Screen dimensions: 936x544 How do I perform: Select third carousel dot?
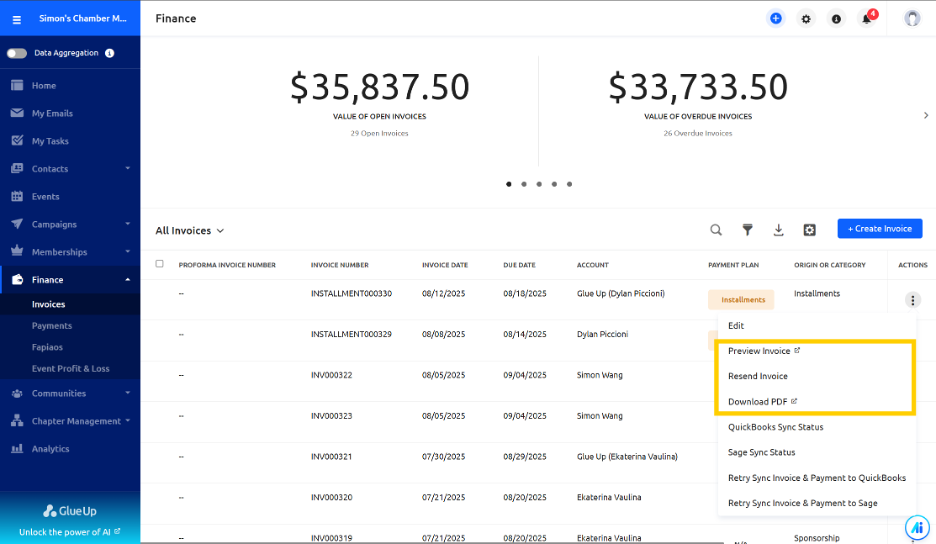(x=539, y=184)
